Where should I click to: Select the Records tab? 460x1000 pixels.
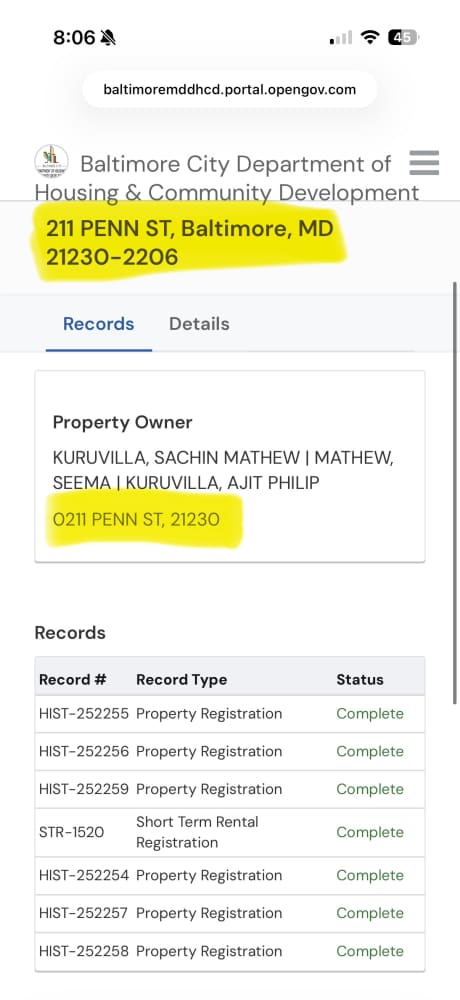pyautogui.click(x=98, y=324)
